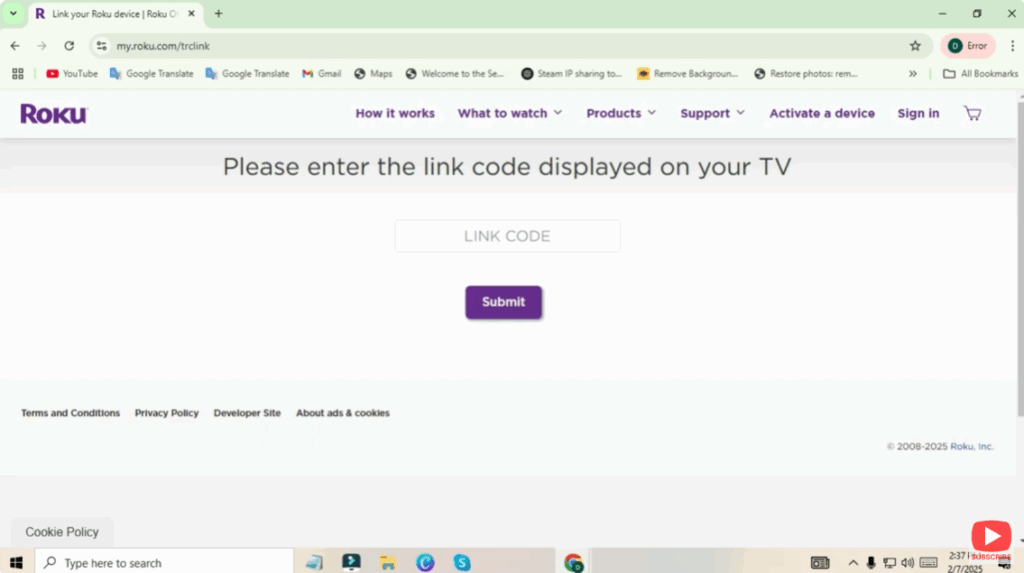Image resolution: width=1024 pixels, height=573 pixels.
Task: Click Sign in
Action: pyautogui.click(x=918, y=113)
